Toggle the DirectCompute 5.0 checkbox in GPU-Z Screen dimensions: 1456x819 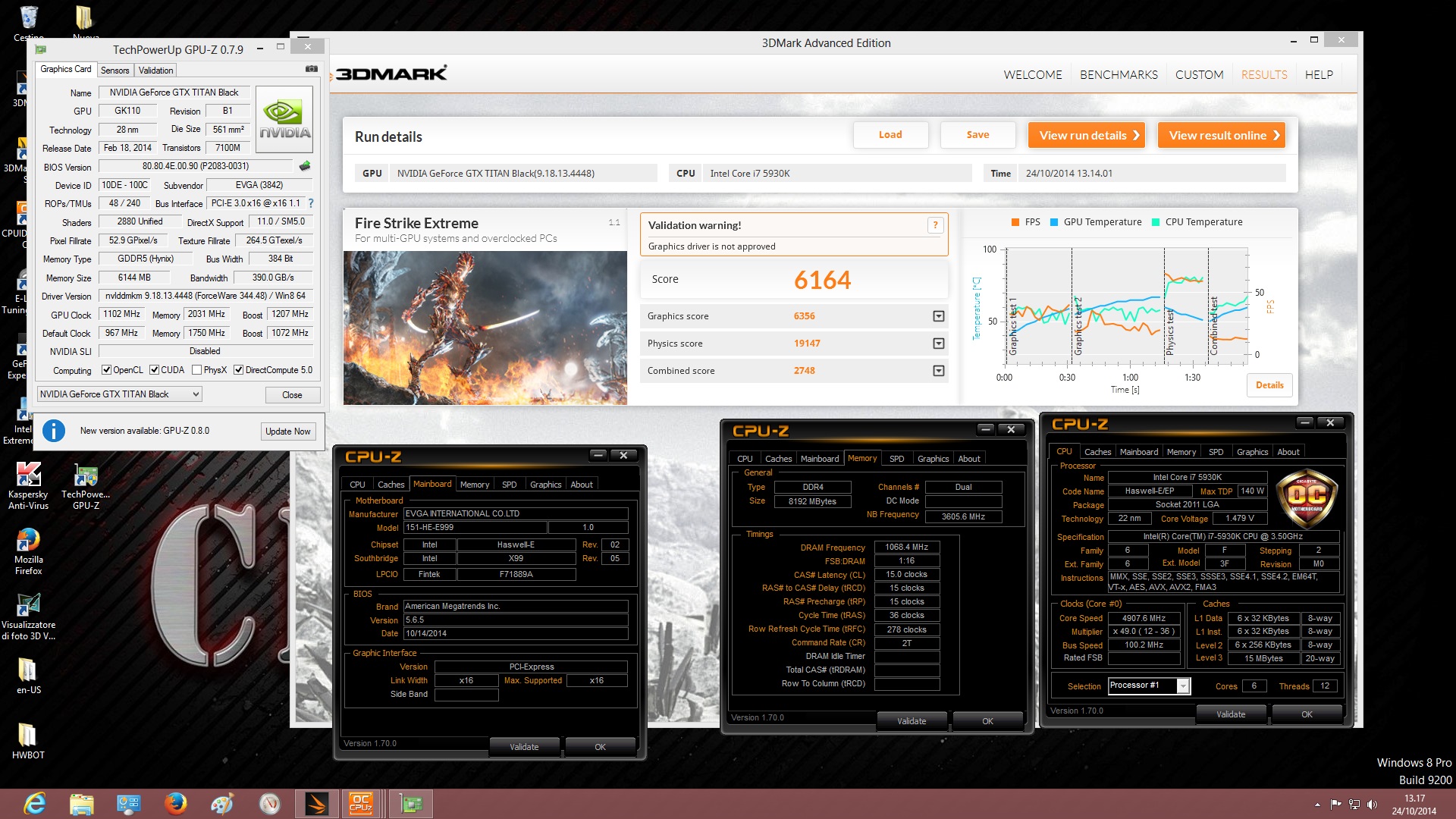(238, 370)
